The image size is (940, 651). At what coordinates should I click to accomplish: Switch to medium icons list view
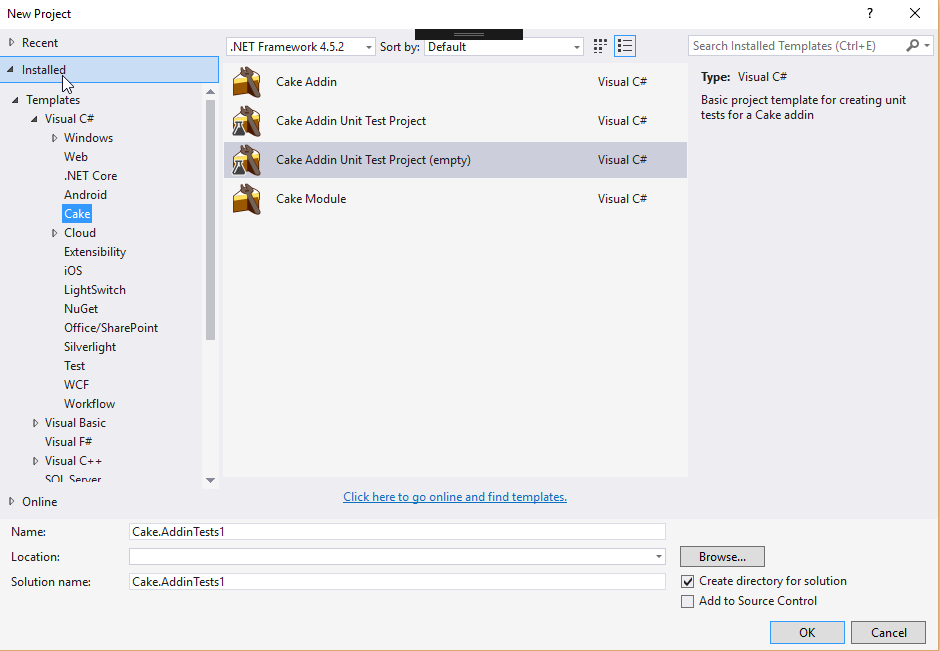click(x=625, y=46)
